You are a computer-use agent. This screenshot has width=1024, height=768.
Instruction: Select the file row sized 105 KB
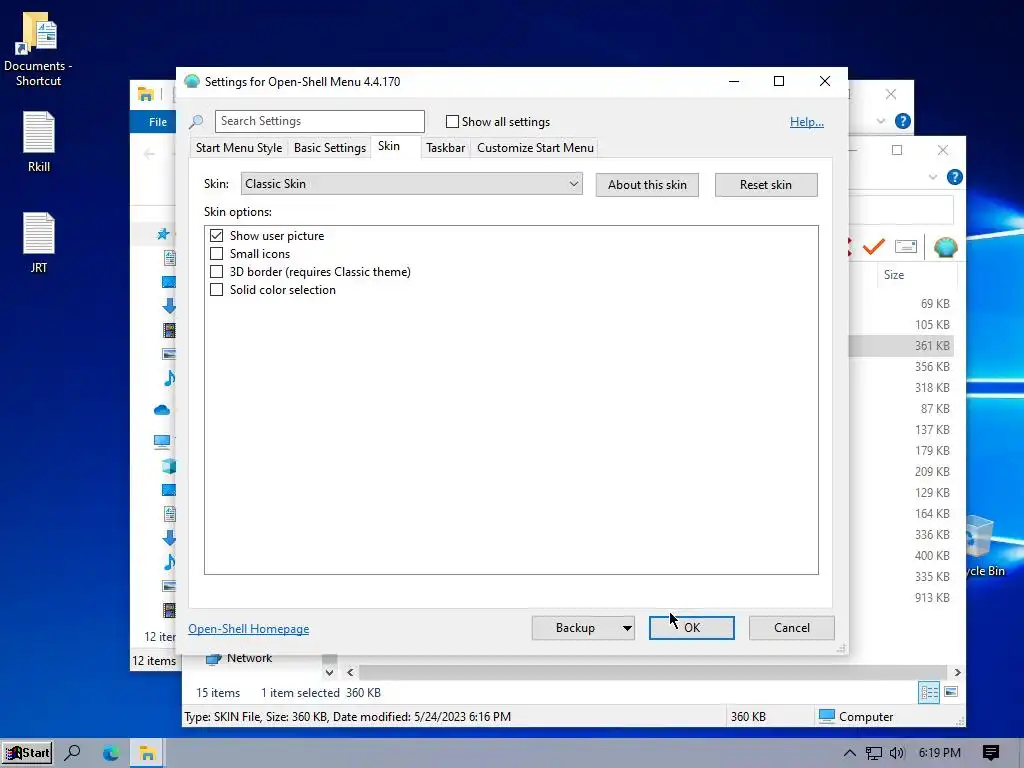point(902,325)
